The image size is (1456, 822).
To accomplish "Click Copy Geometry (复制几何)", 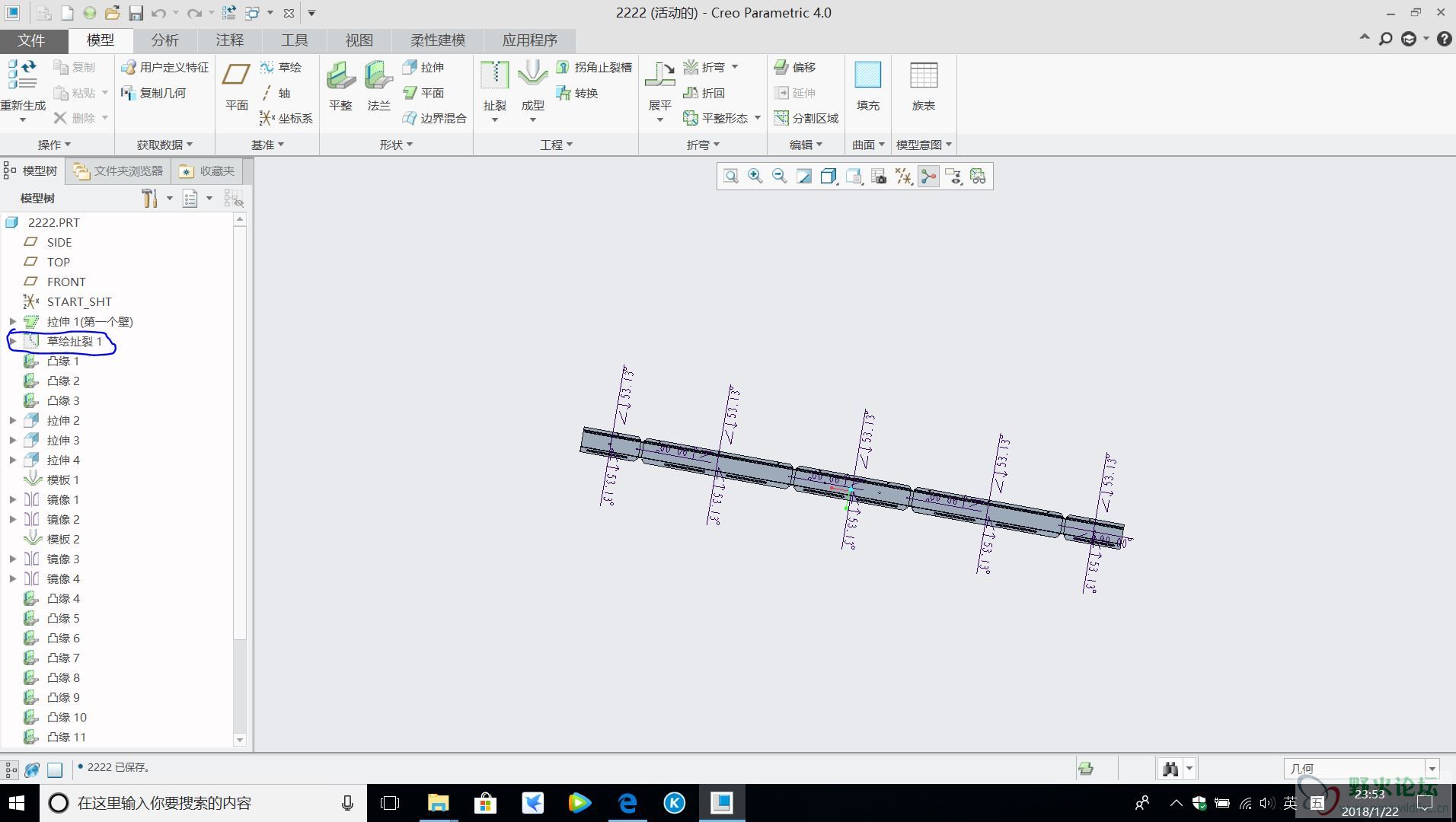I will tap(153, 93).
